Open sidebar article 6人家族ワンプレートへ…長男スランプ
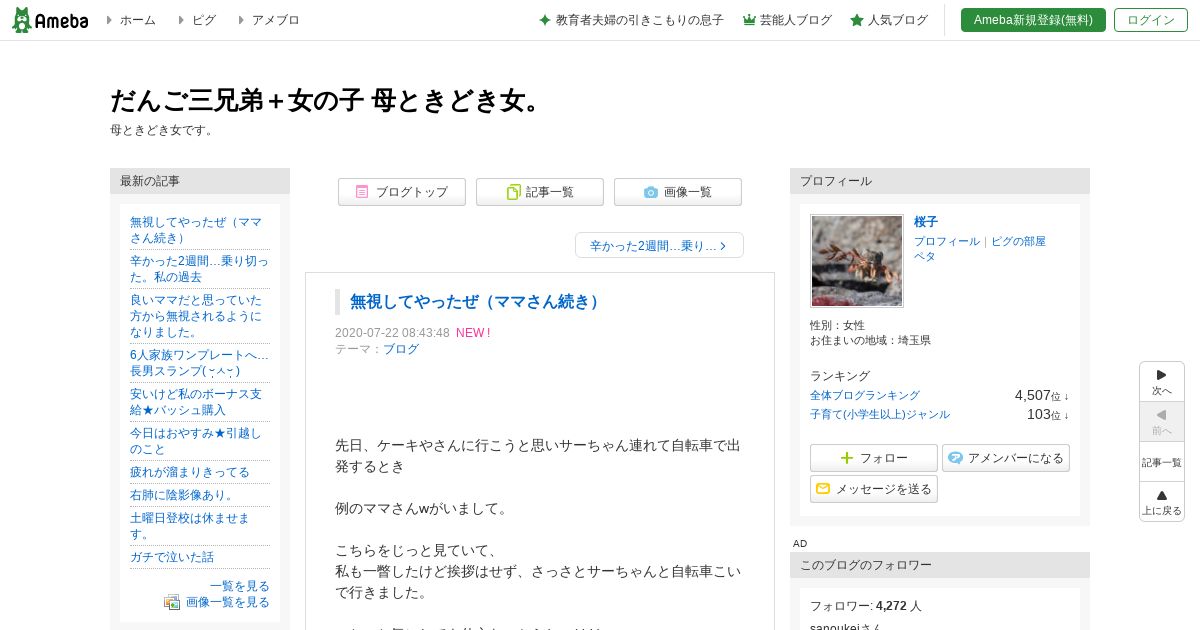 click(x=199, y=363)
